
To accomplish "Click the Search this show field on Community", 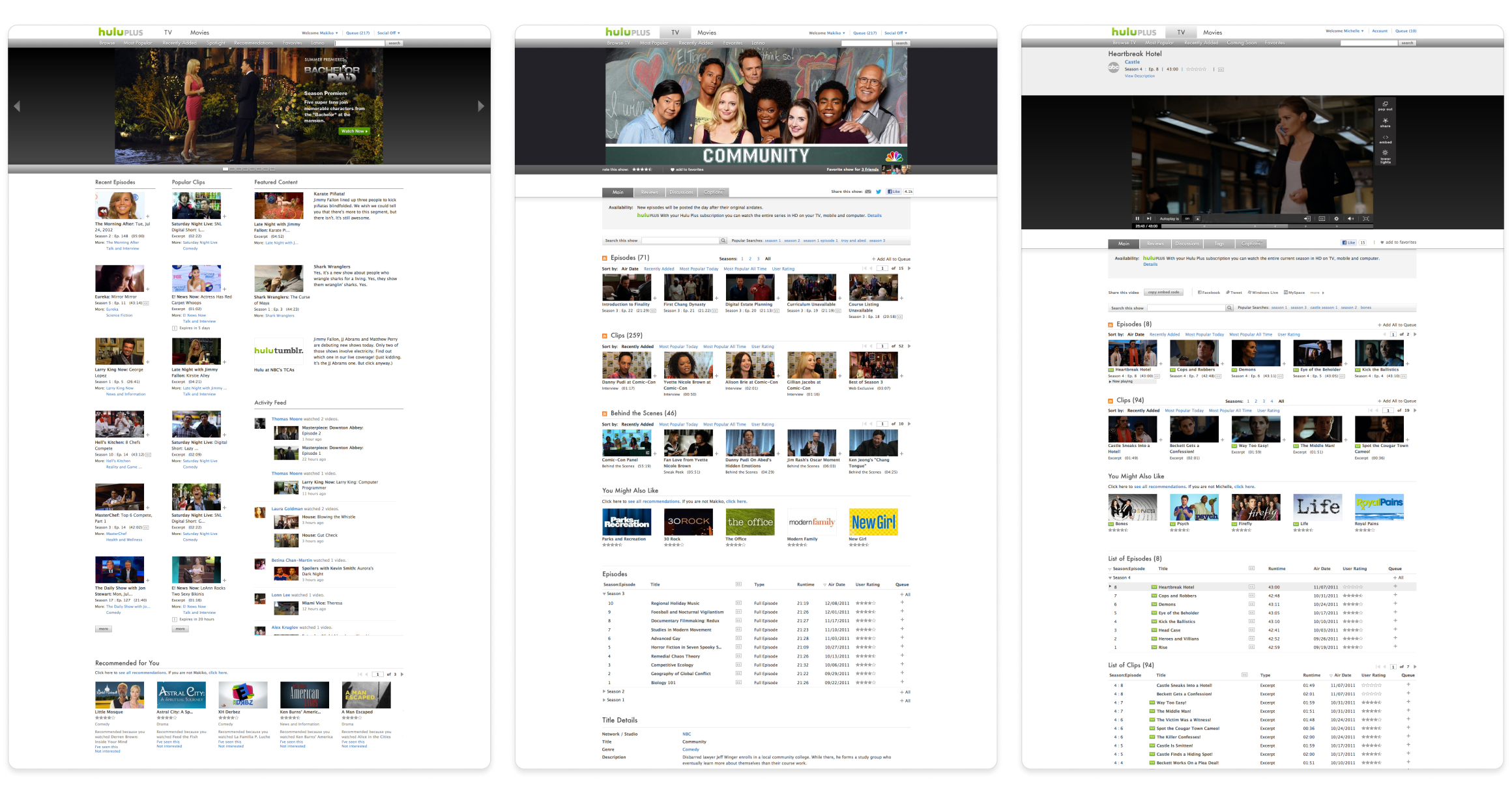I will 680,240.
